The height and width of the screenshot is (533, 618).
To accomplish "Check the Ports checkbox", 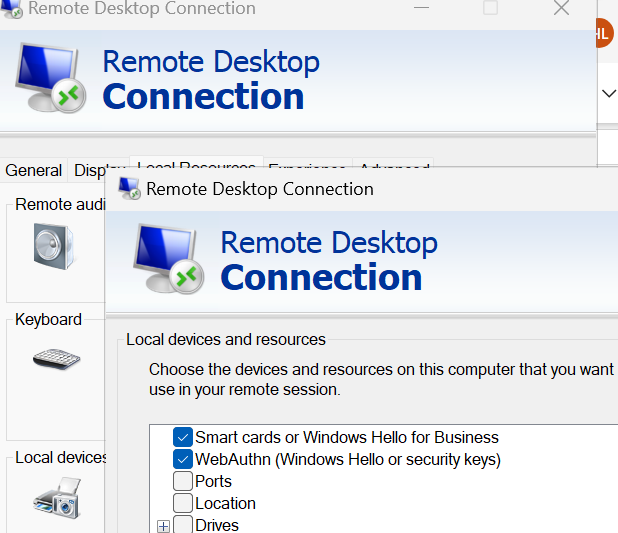I will tap(183, 481).
